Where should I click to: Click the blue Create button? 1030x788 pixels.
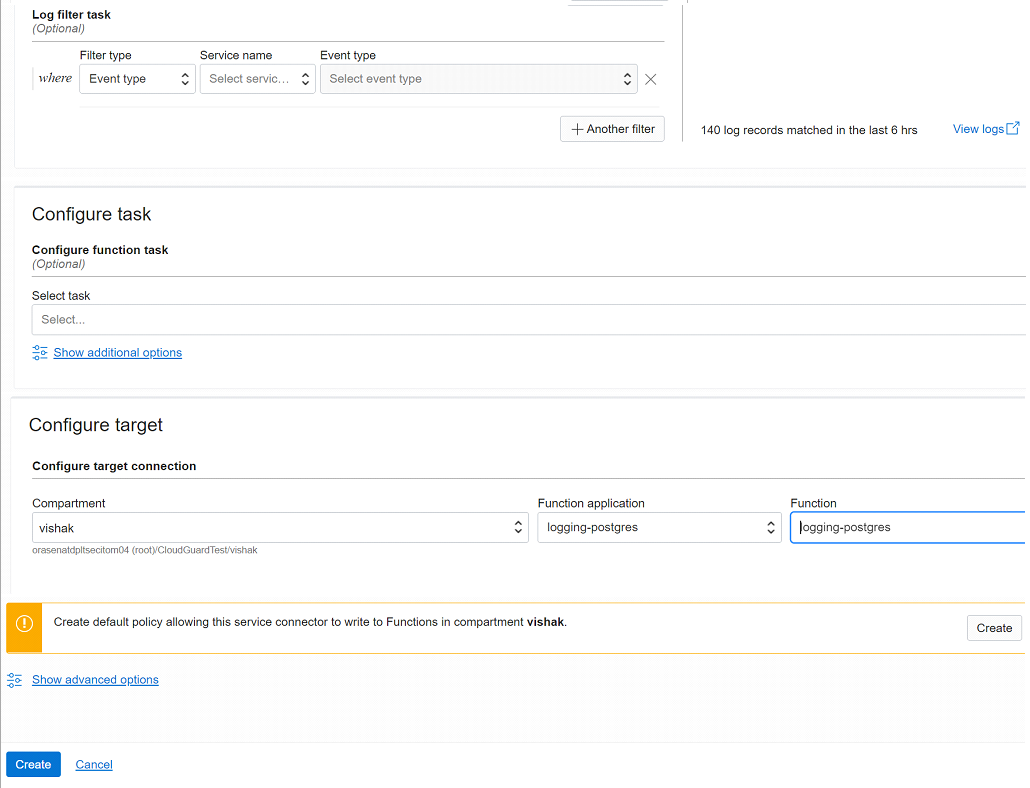33,763
